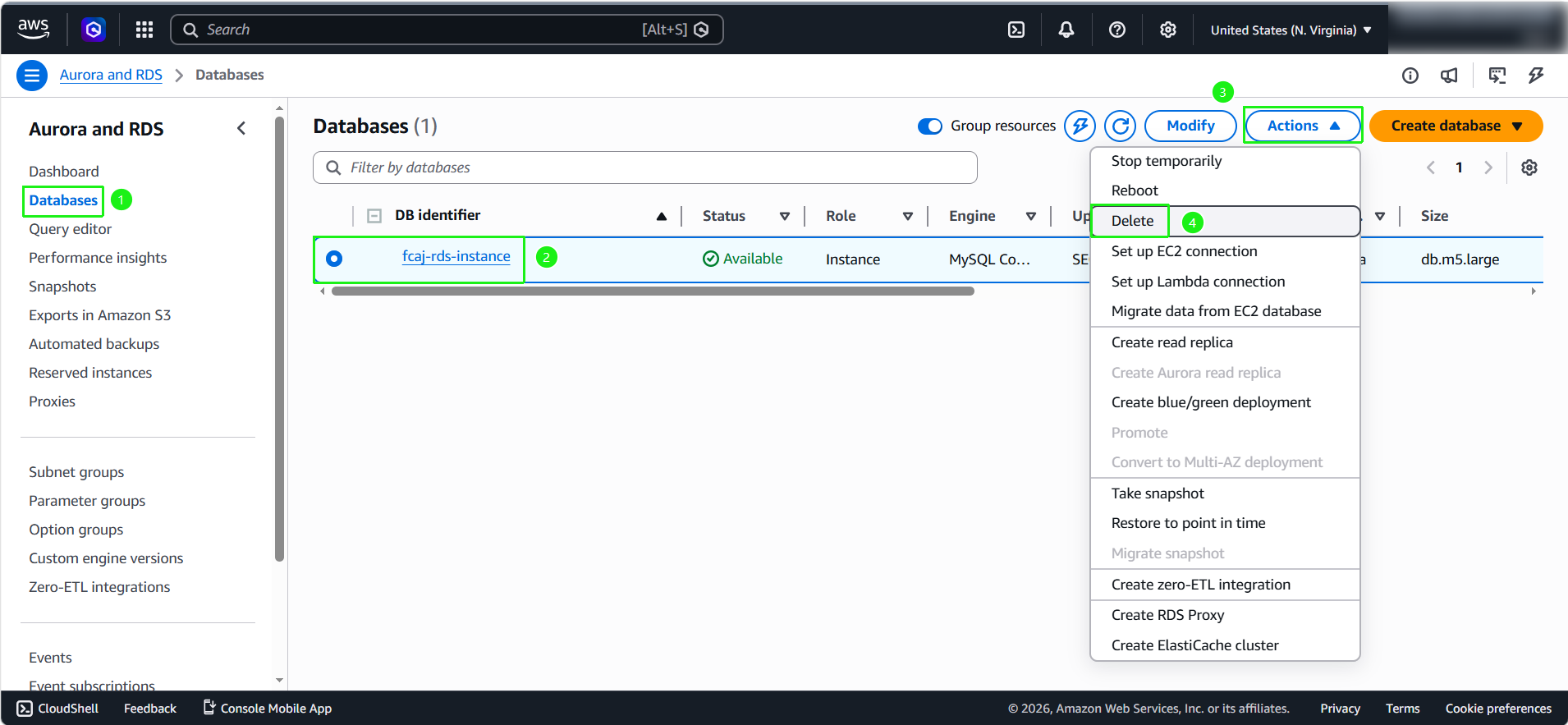Open the AWS console home logo
The width and height of the screenshot is (1568, 725).
coord(33,29)
